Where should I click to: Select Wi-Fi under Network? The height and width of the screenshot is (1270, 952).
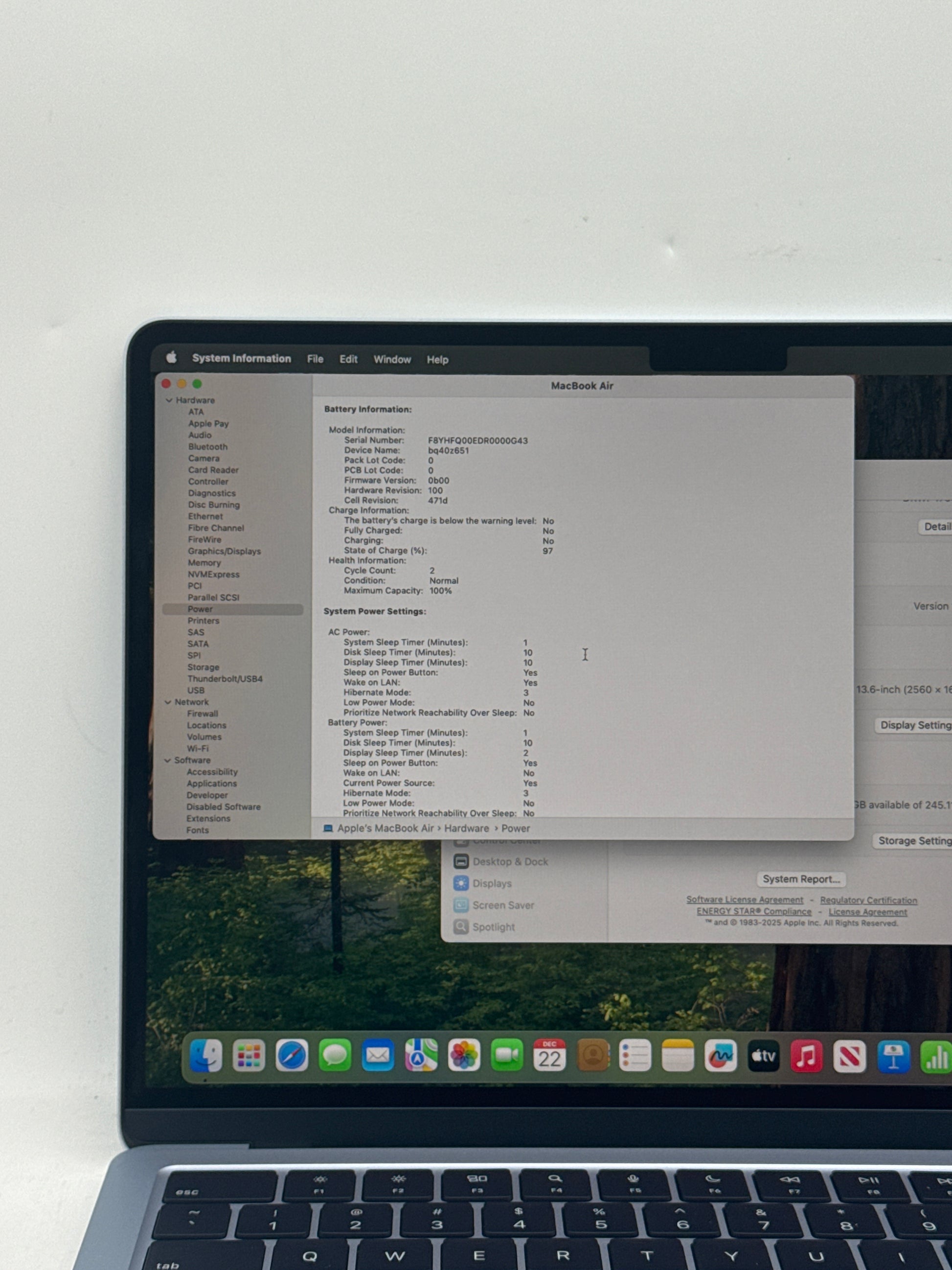198,749
